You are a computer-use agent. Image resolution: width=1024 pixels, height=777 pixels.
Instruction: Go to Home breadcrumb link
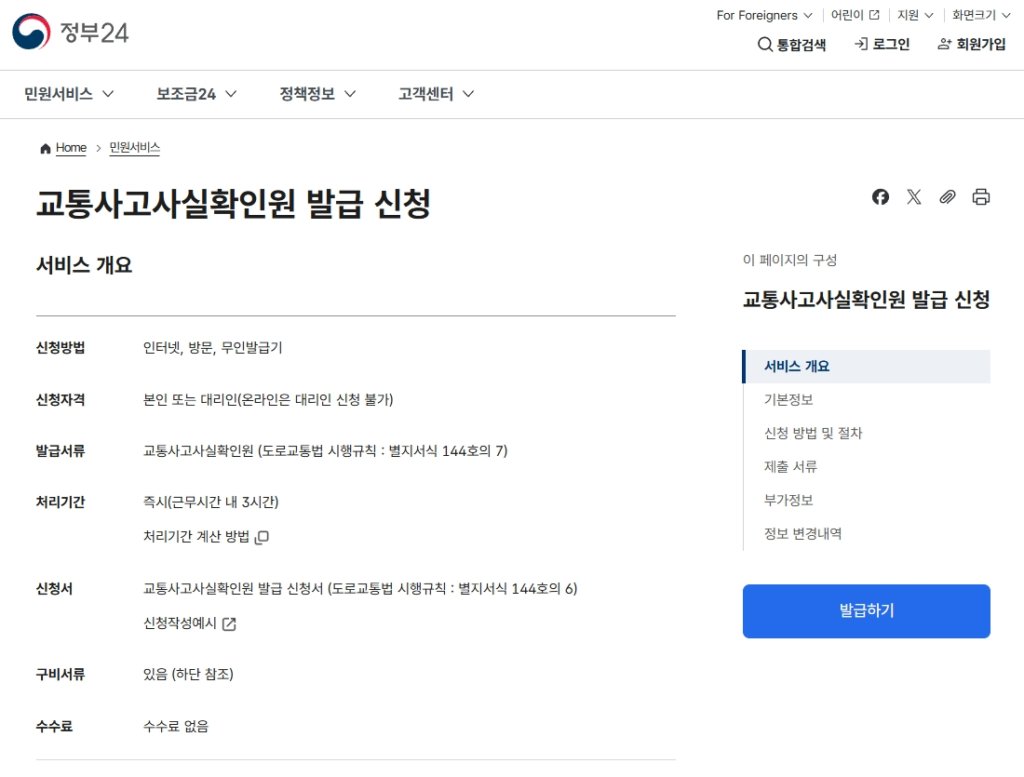(71, 148)
